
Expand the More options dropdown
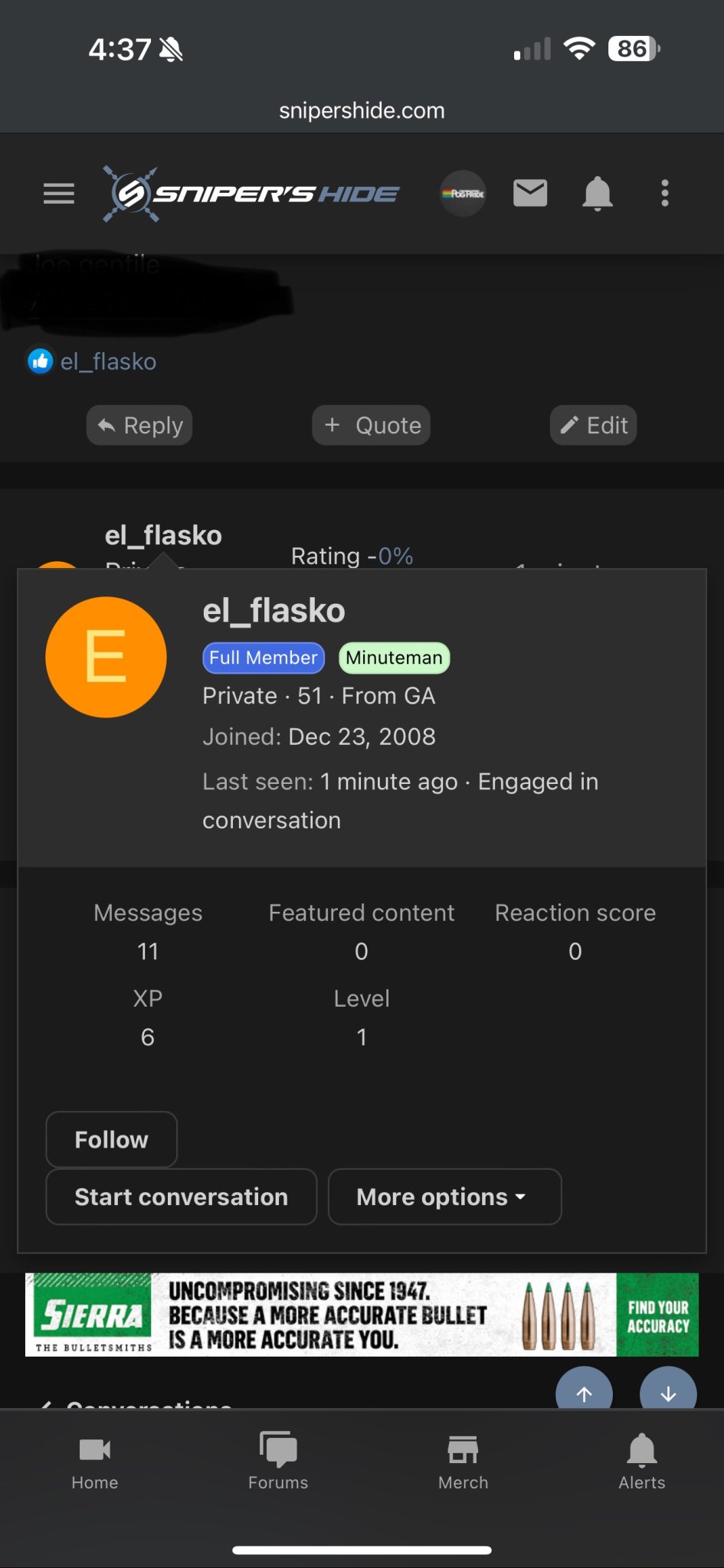point(444,1197)
